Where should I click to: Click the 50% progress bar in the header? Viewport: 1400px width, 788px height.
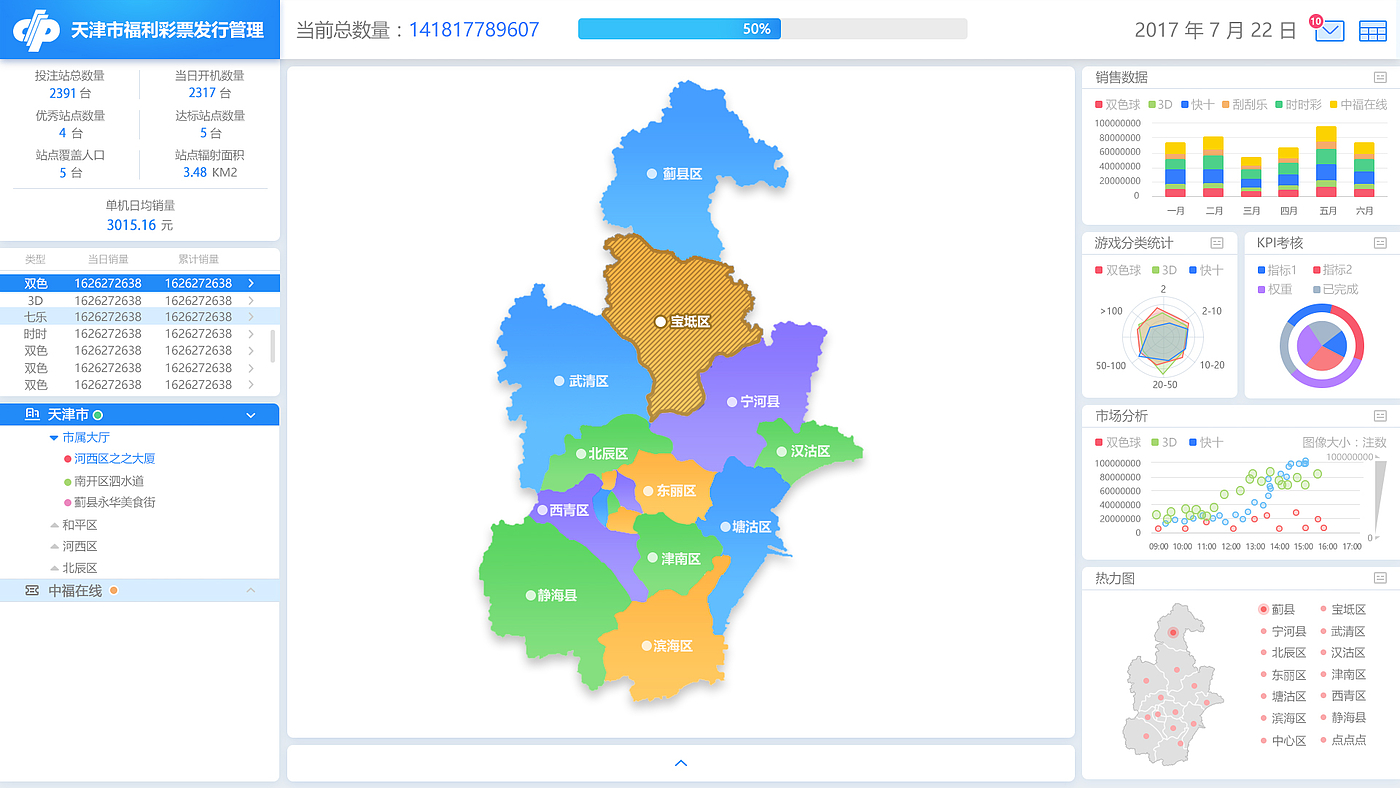[x=772, y=29]
